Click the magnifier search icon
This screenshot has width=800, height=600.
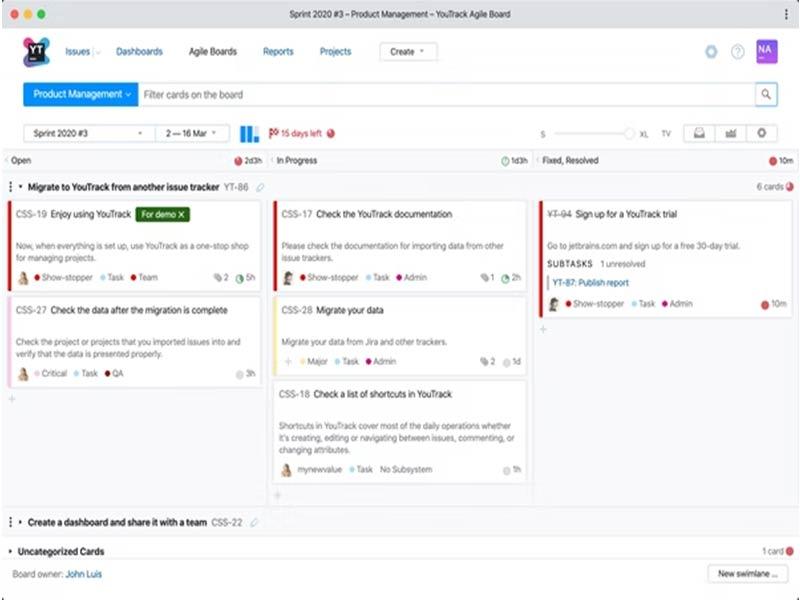point(766,94)
